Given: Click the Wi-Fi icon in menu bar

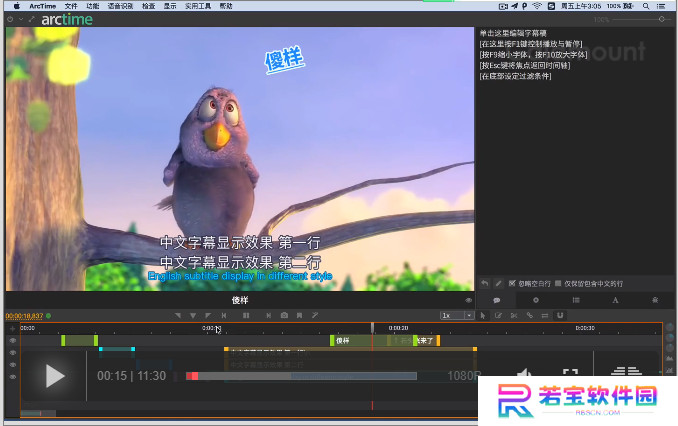Looking at the screenshot, I should (x=537, y=6).
